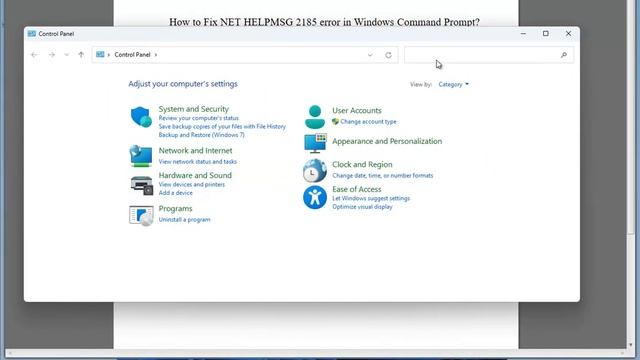Open the Ease of Access icon
This screenshot has width=640, height=360.
tap(315, 198)
